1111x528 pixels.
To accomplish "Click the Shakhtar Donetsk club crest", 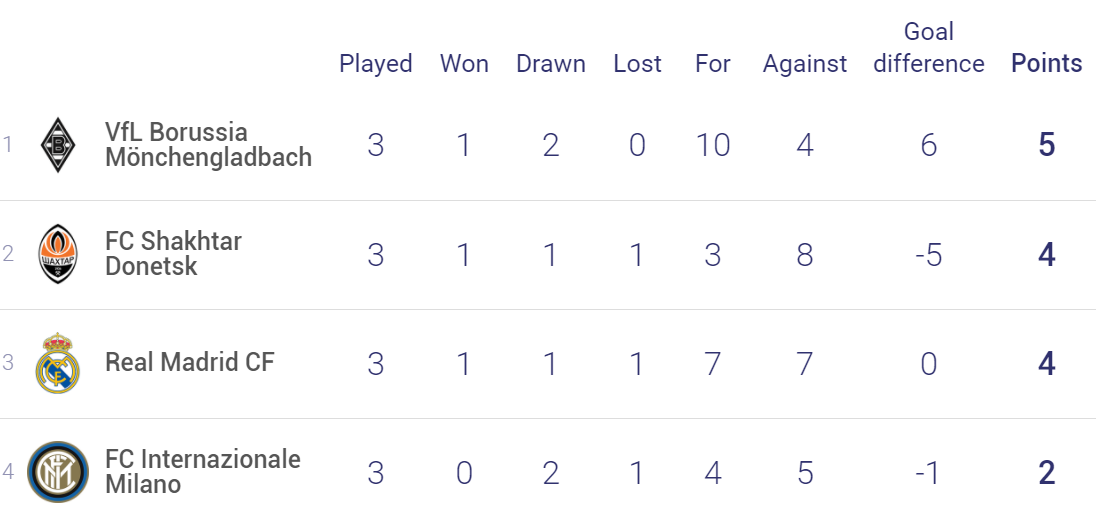I will click(58, 254).
